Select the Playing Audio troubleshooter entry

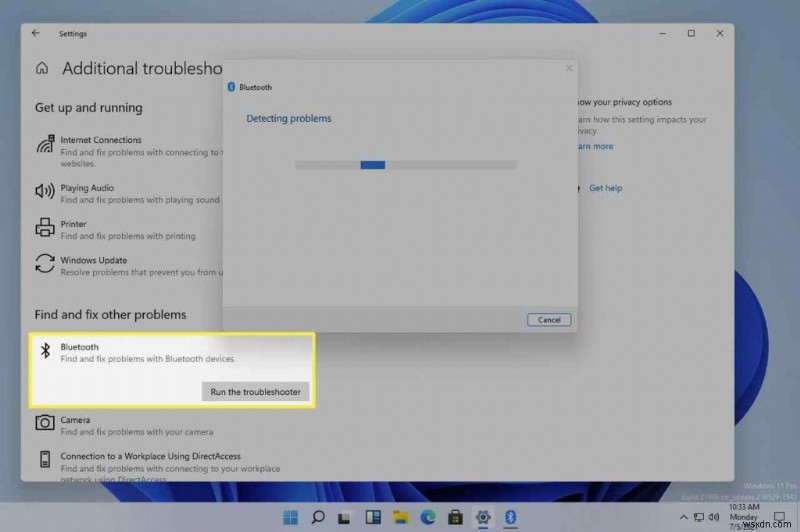128,194
